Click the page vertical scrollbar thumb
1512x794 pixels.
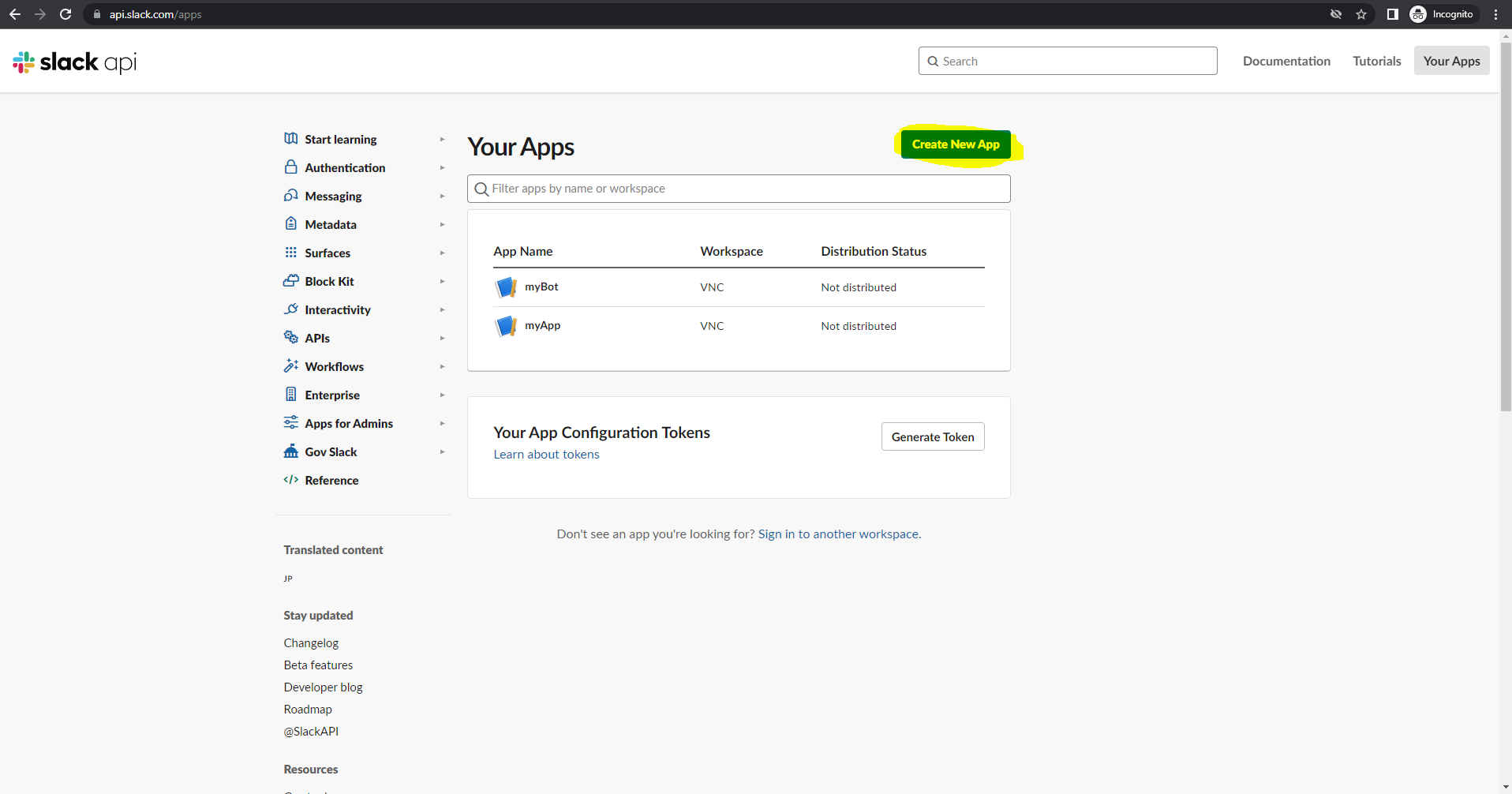click(1506, 225)
